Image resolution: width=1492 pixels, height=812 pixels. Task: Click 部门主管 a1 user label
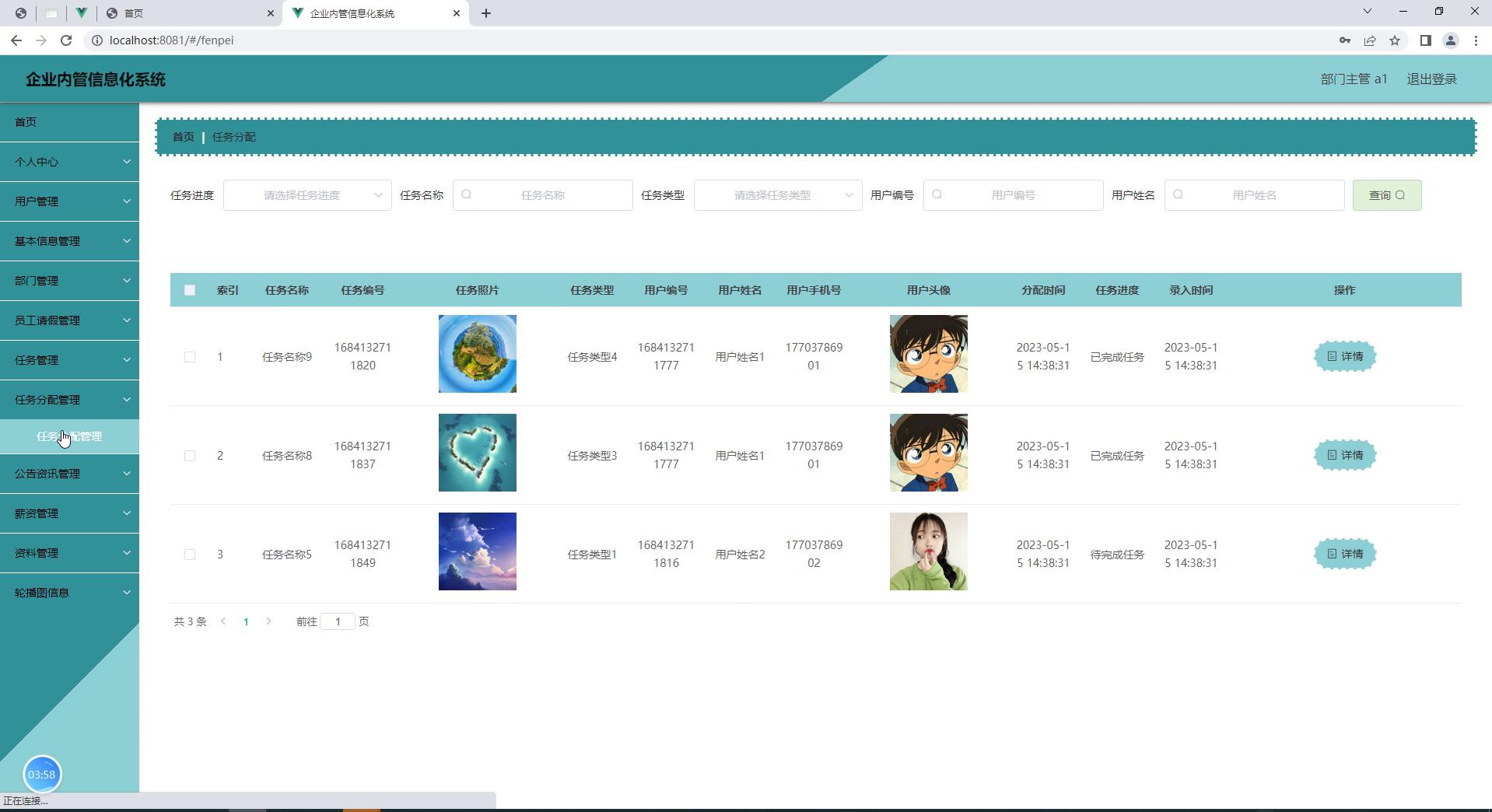coord(1354,79)
